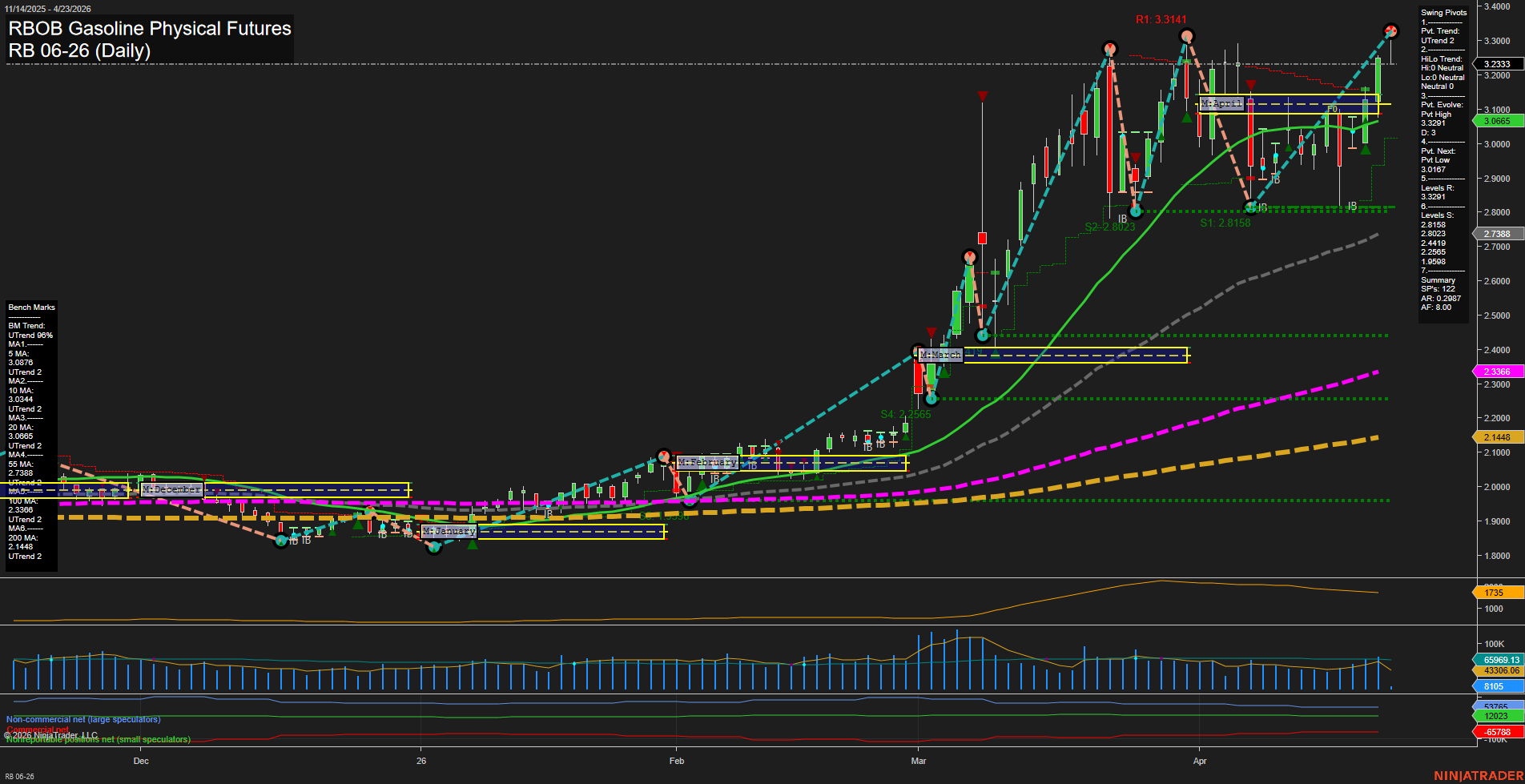Collapse the Bench Marks panel on the left
Viewport: 1525px width, 784px height.
30,307
